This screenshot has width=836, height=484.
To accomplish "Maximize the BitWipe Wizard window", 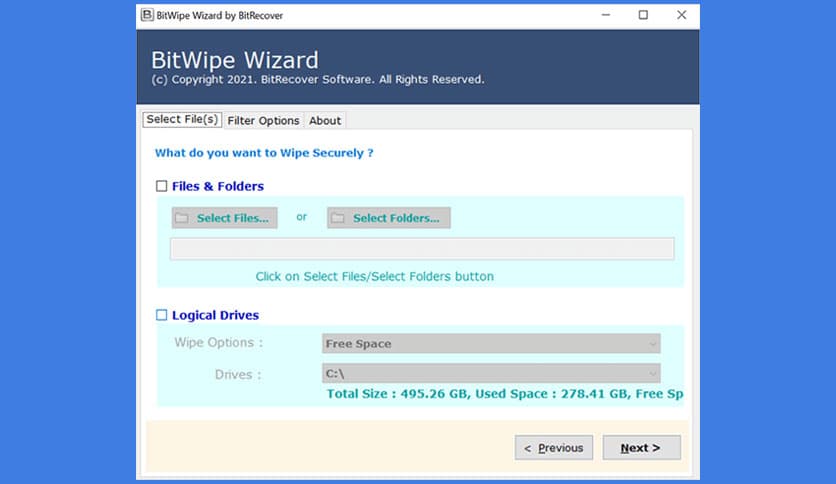I will [x=644, y=15].
